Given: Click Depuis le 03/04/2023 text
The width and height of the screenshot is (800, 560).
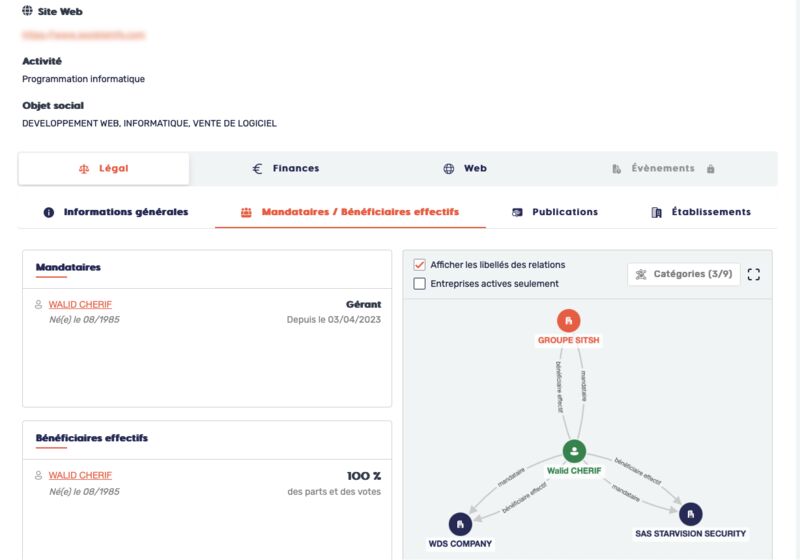Looking at the screenshot, I should coord(334,320).
